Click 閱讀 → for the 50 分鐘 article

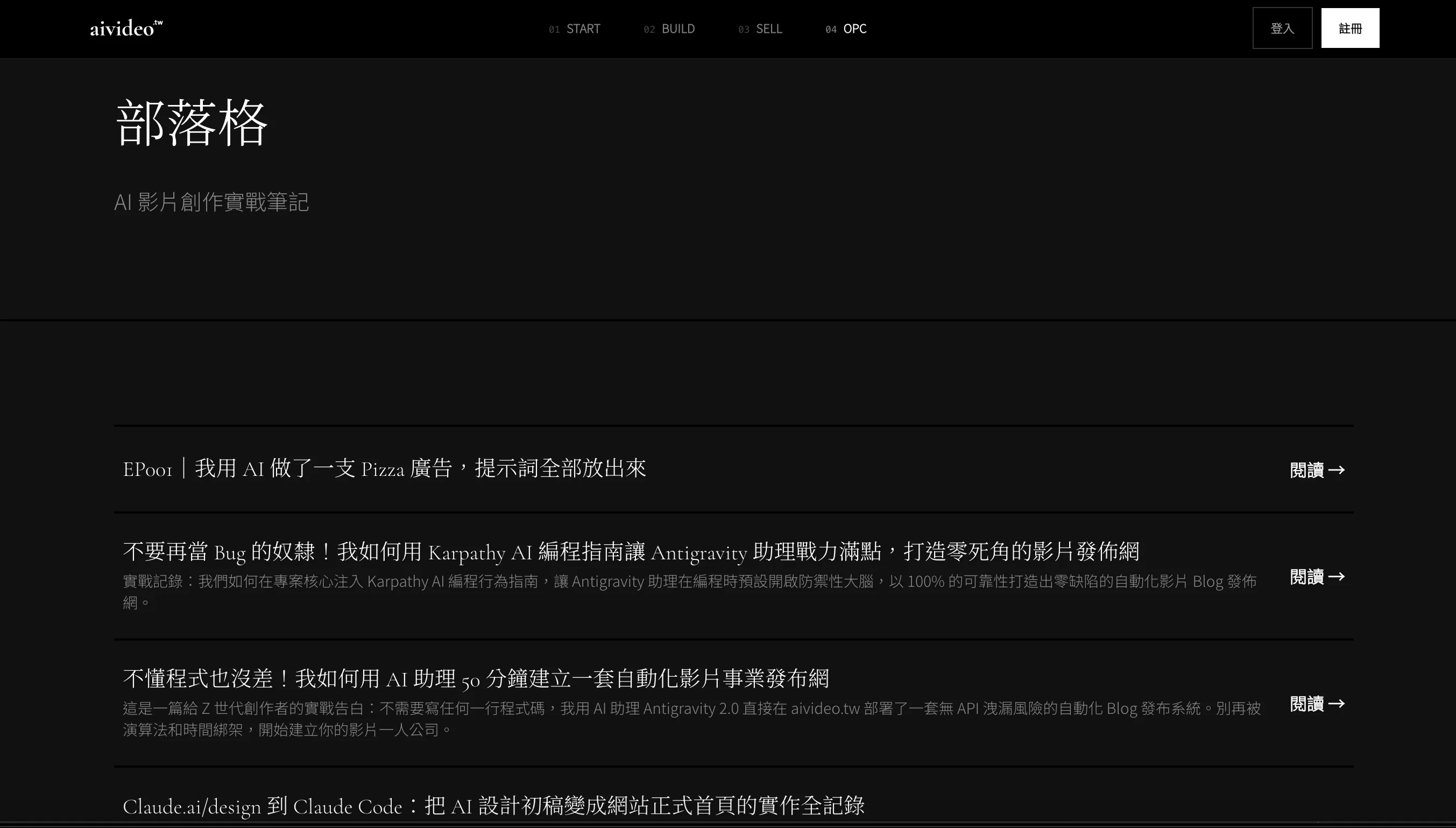(x=1317, y=704)
